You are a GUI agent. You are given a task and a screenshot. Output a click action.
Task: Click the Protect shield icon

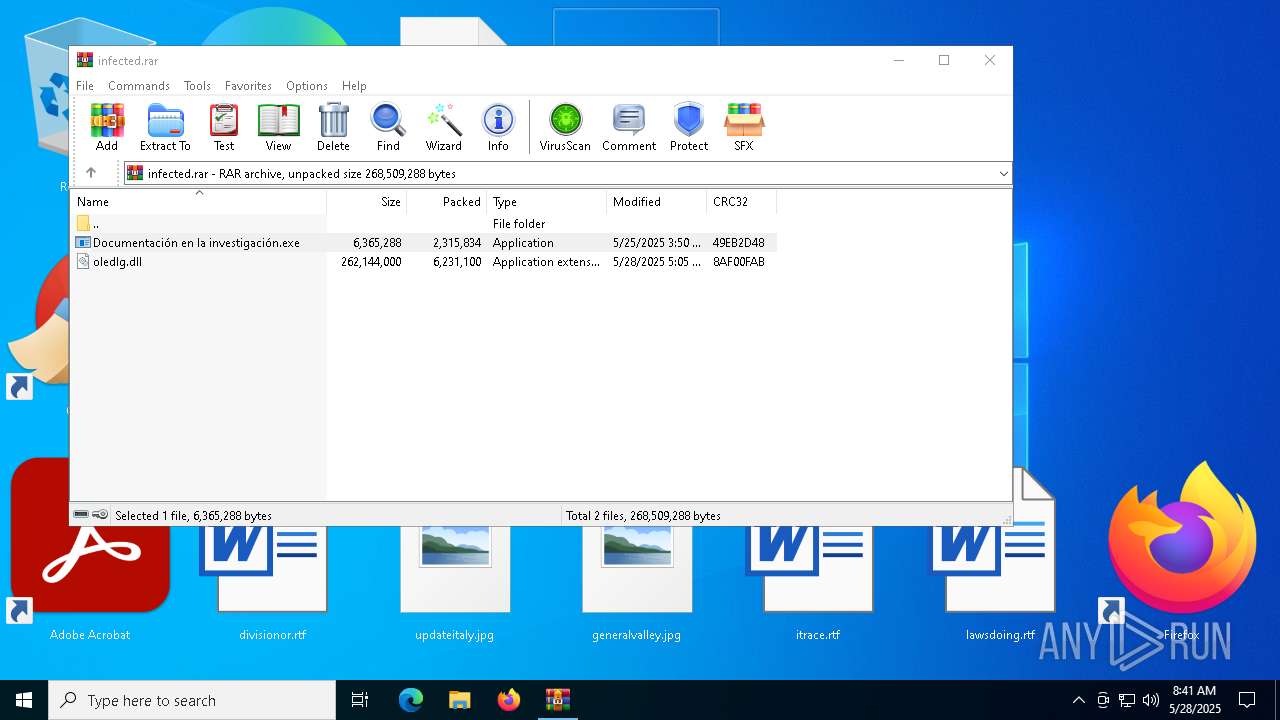(689, 127)
